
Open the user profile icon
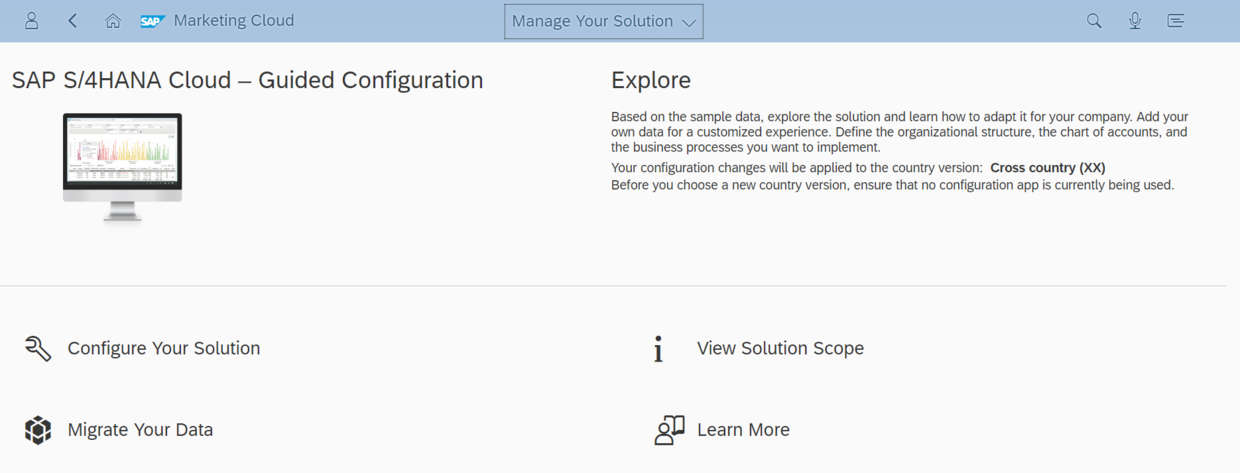[32, 20]
